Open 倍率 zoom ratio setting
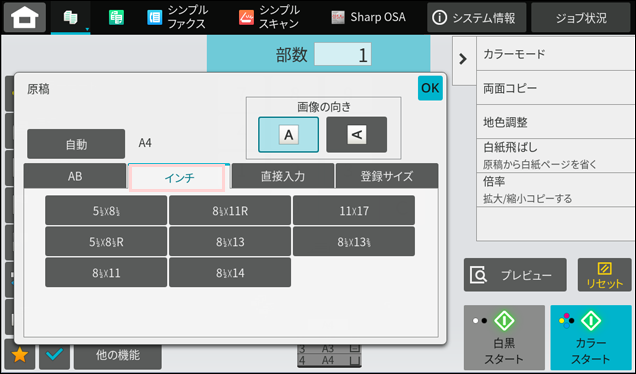636x374 pixels. 556,189
